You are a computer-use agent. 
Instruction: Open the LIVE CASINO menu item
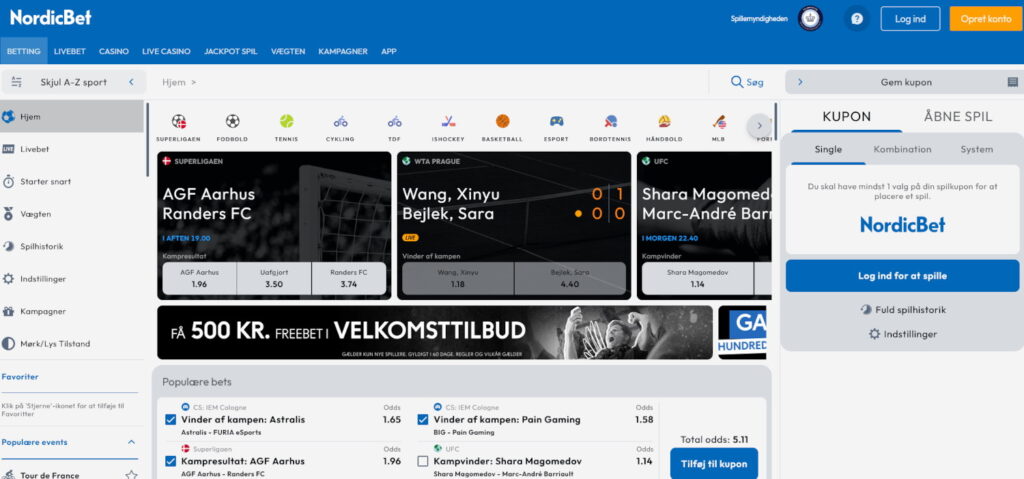click(167, 51)
